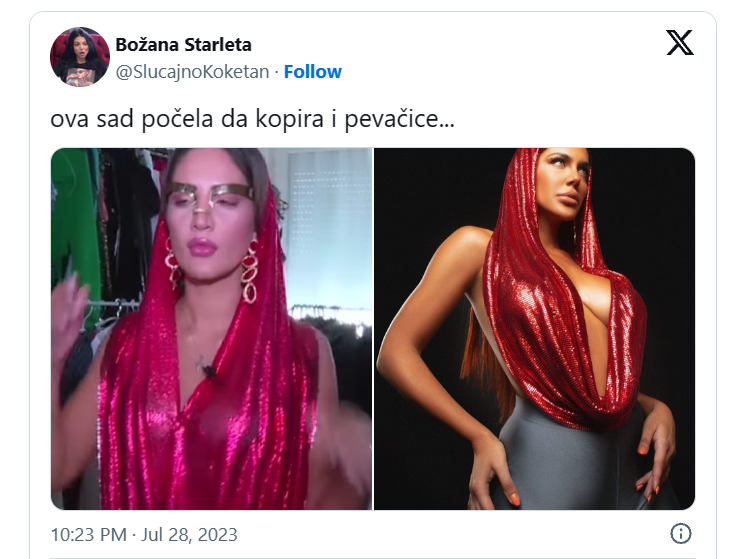Viewport: 747px width, 559px height.
Task: Open Božana Starleta's round profile avatar
Action: pyautogui.click(x=80, y=57)
